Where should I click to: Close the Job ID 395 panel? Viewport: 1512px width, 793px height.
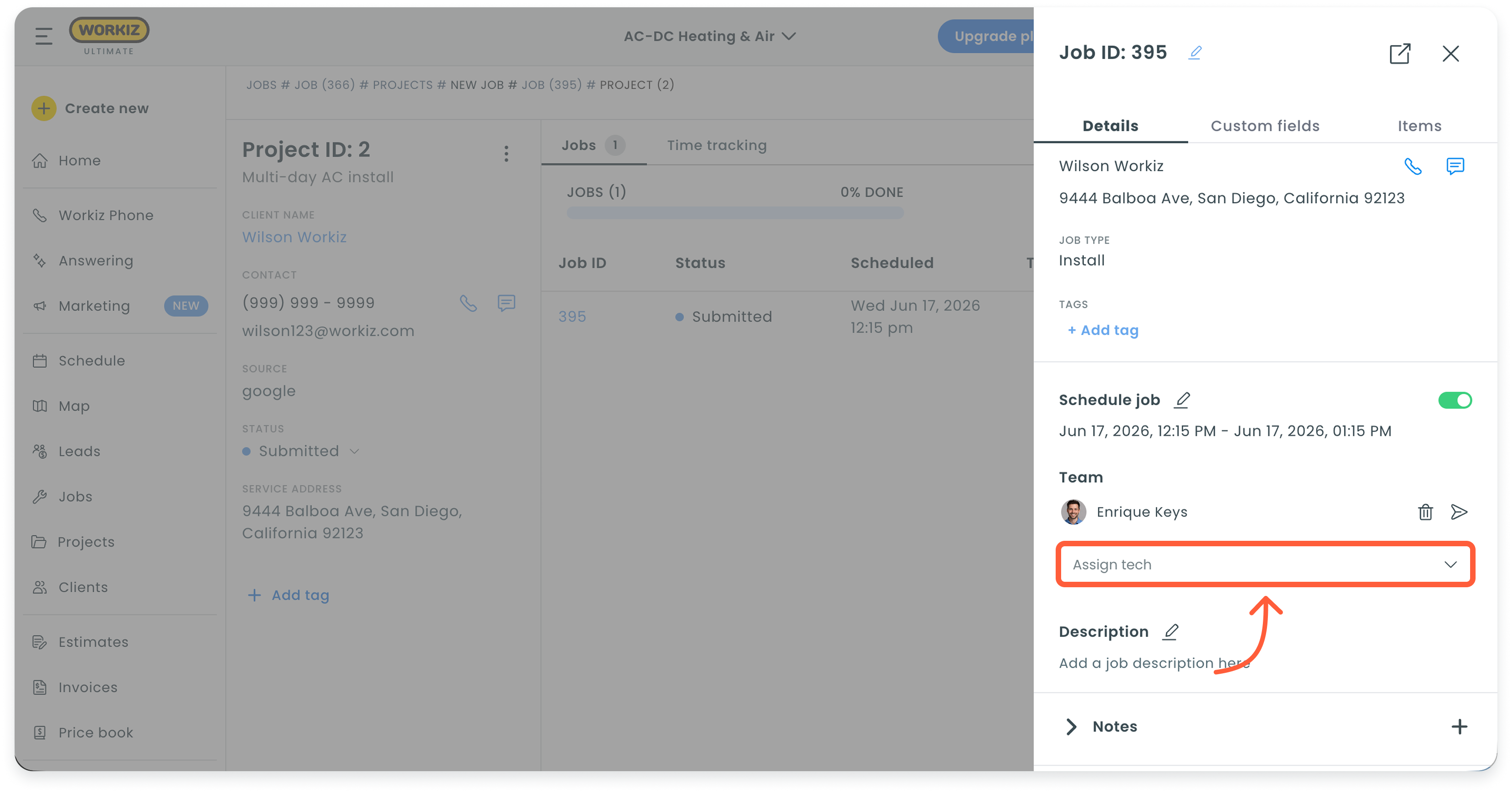tap(1451, 53)
